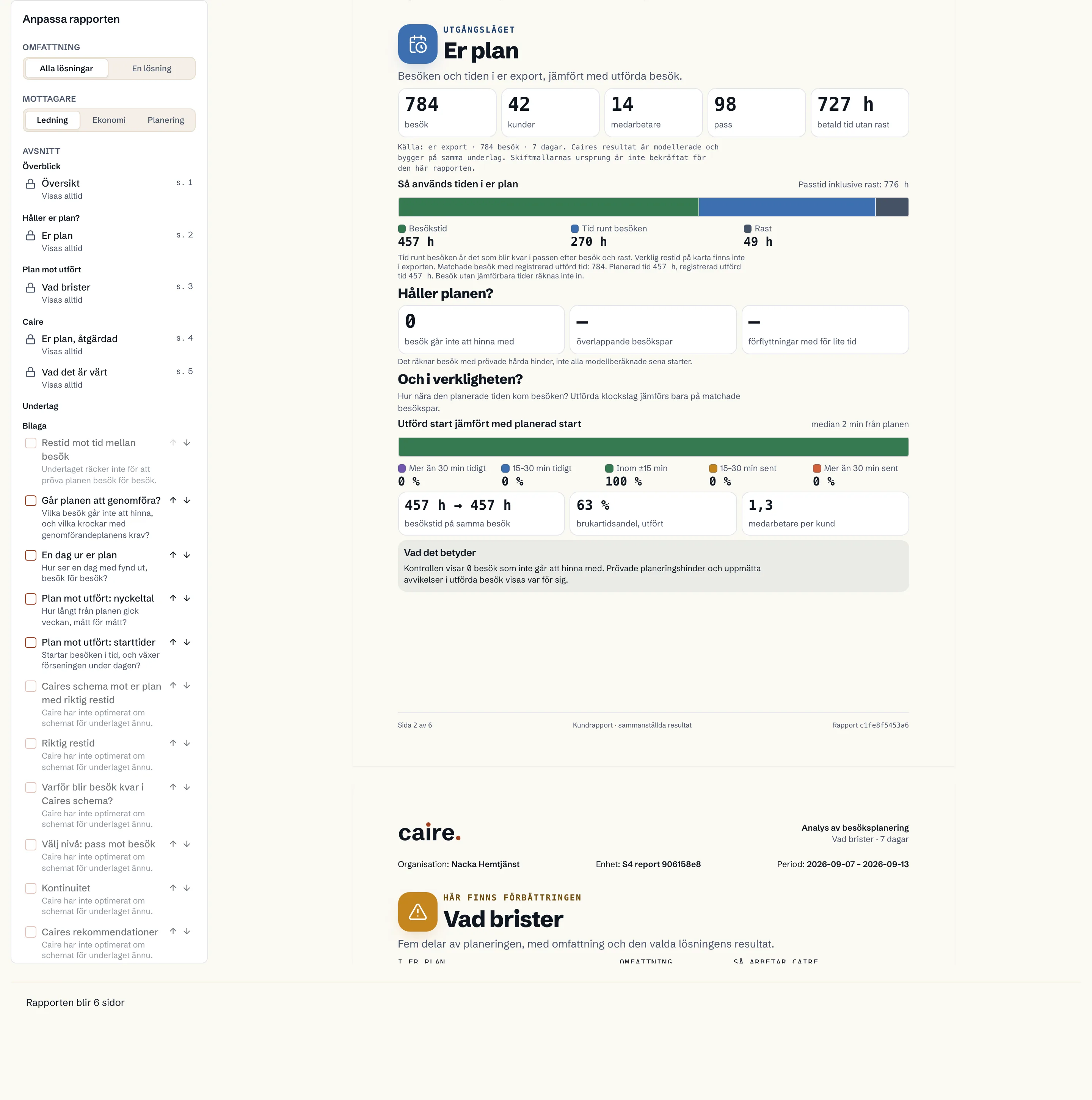Toggle the Cairez rekommendationer checkbox
This screenshot has width=1092, height=1100.
pos(31,932)
